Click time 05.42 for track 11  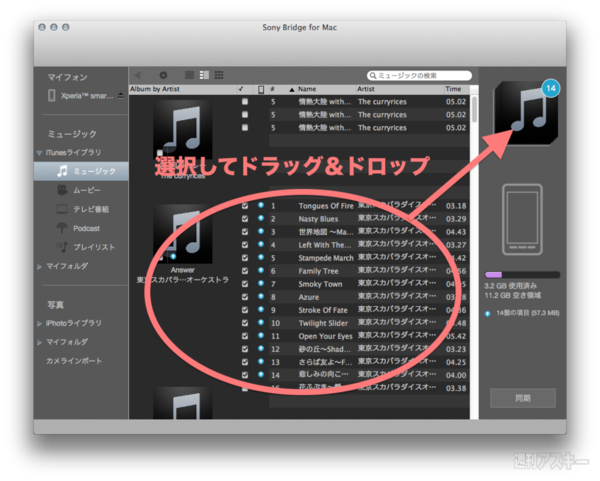click(x=456, y=336)
